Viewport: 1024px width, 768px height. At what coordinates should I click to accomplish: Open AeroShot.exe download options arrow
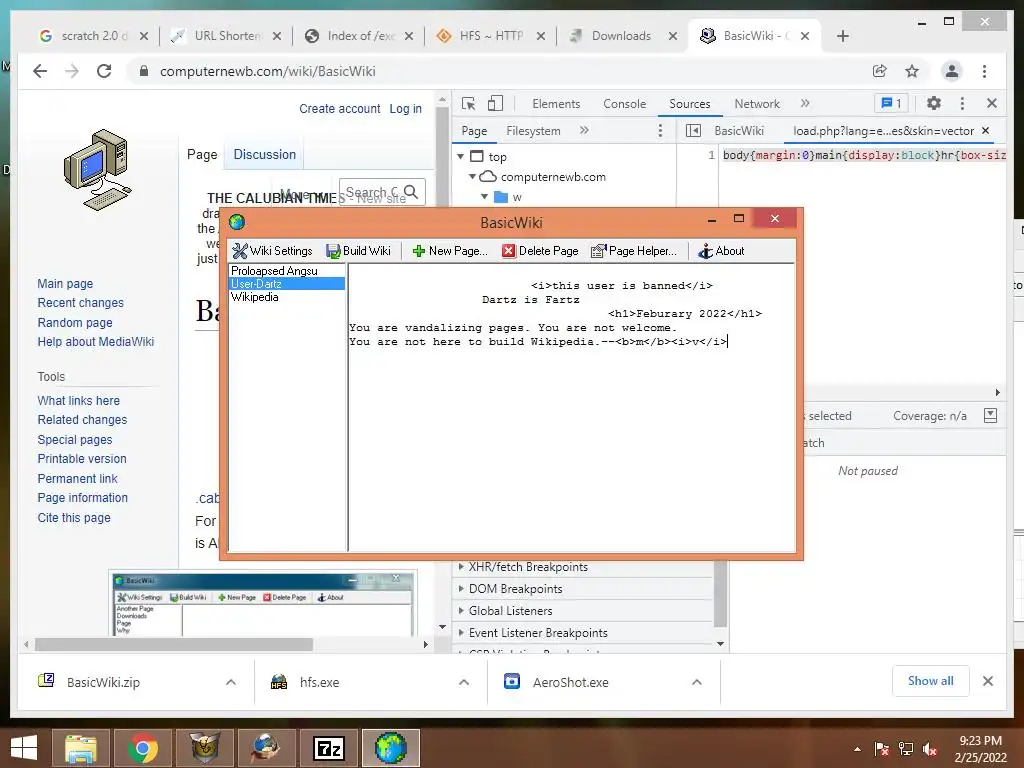(x=697, y=682)
